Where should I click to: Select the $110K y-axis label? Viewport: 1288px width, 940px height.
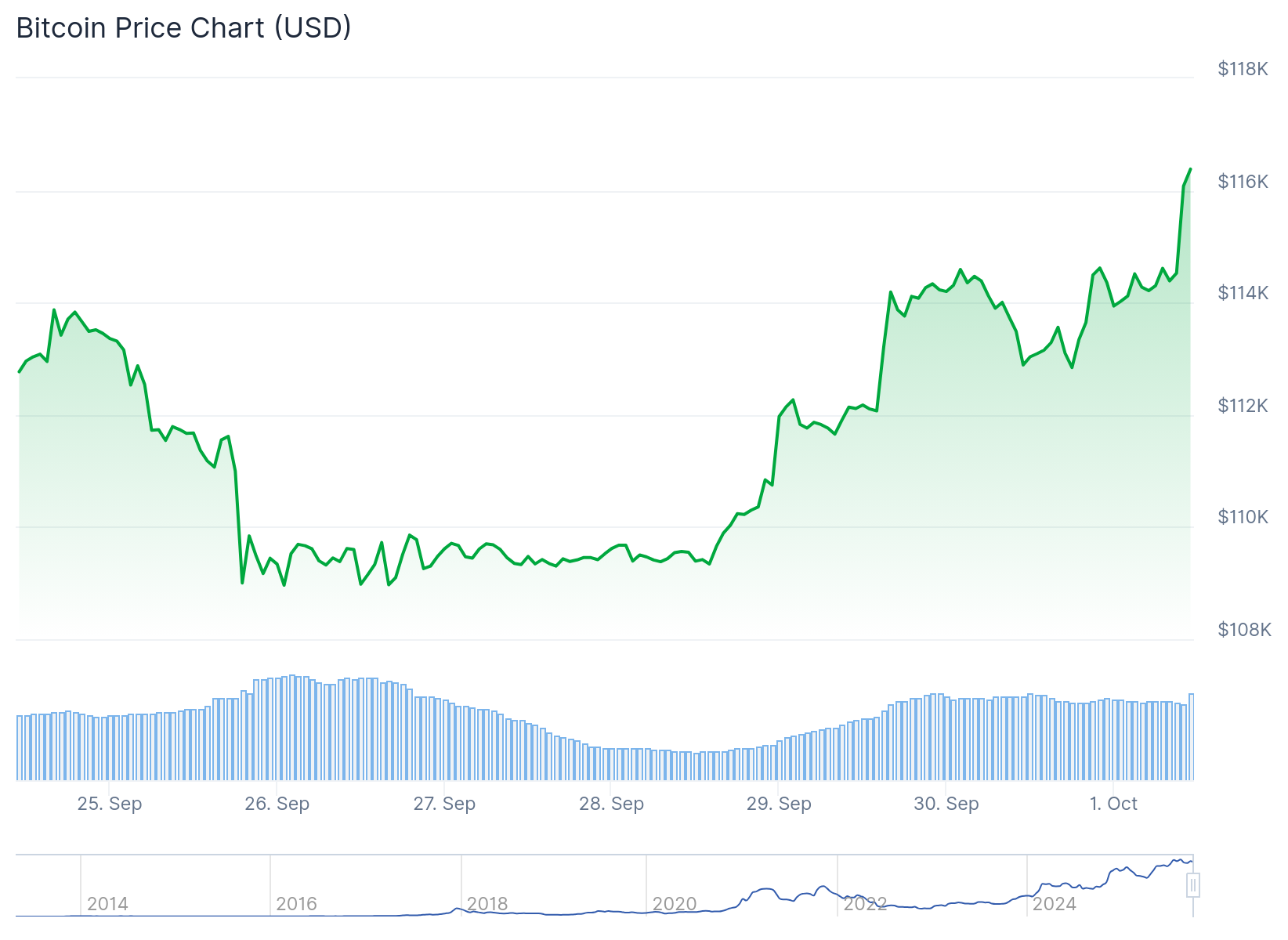point(1243,517)
